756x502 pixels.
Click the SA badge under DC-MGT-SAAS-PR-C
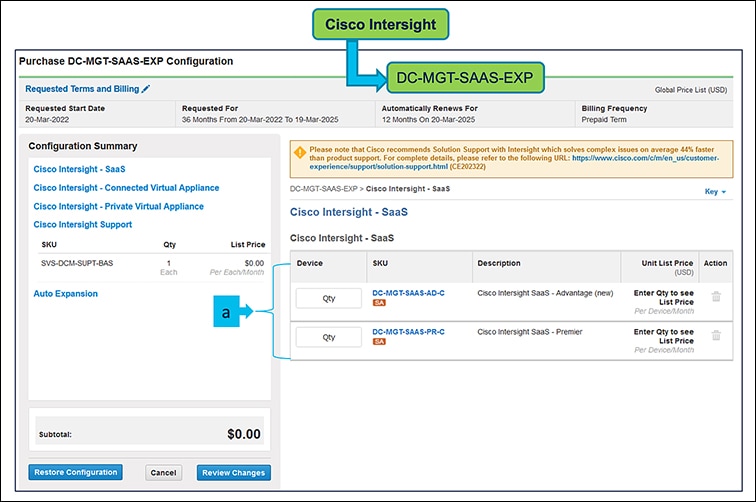379,342
